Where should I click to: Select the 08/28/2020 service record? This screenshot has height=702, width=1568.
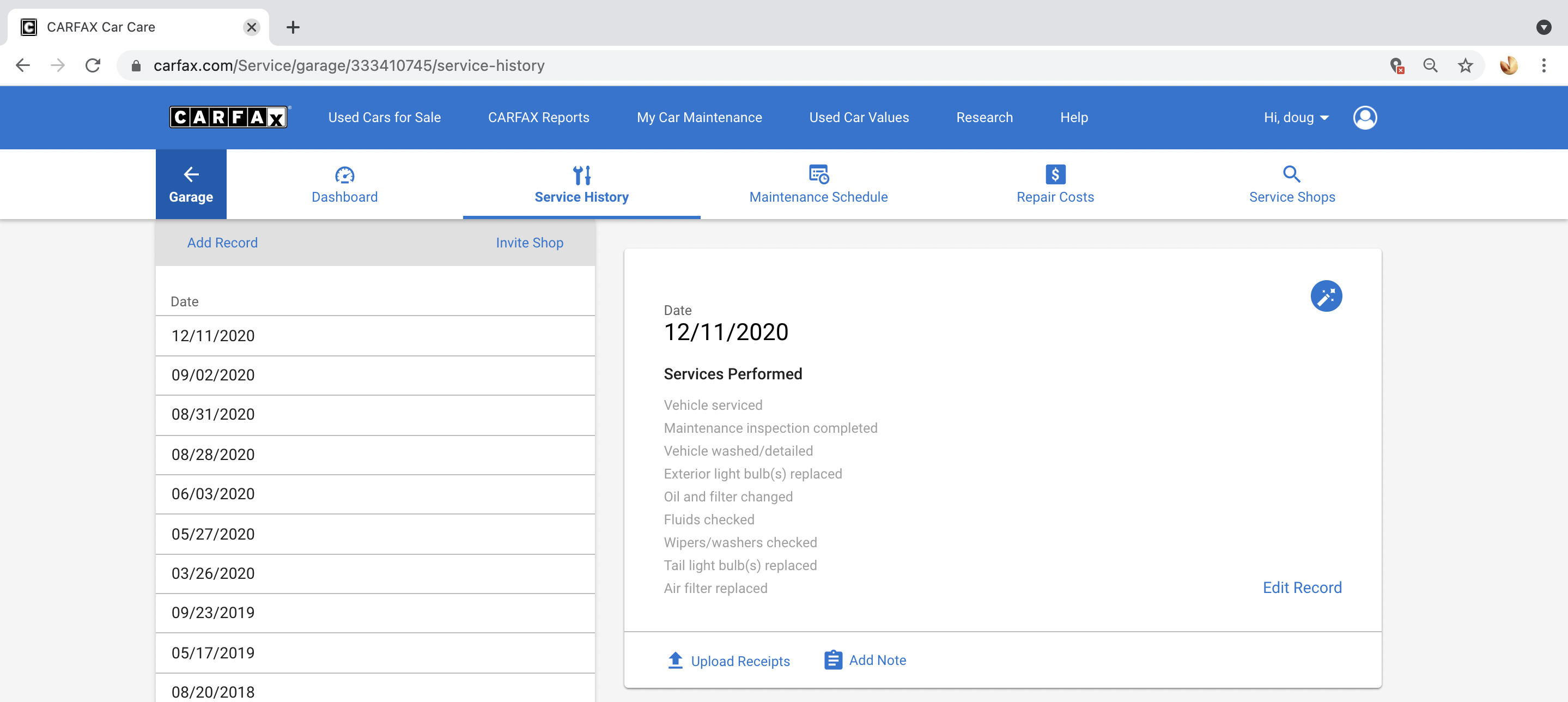coord(375,455)
